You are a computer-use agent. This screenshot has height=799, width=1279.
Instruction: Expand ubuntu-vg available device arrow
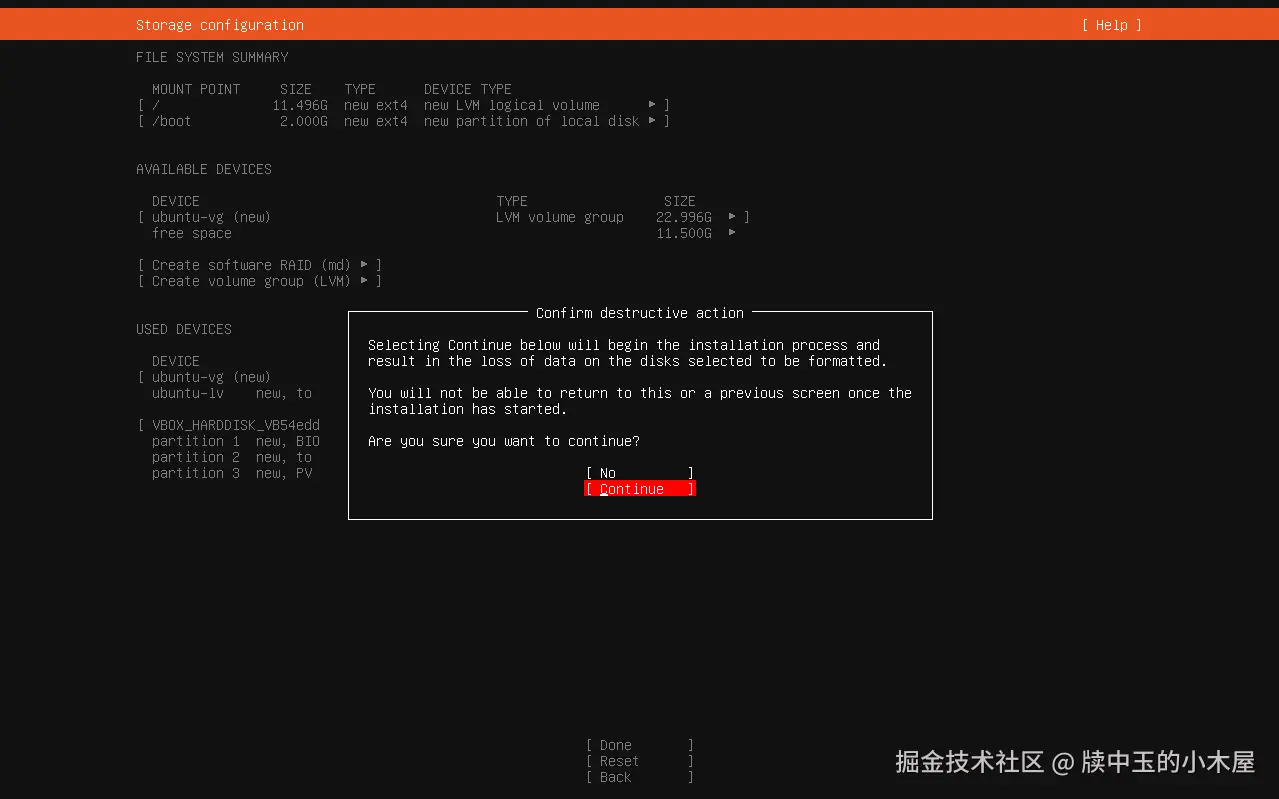[x=732, y=217]
